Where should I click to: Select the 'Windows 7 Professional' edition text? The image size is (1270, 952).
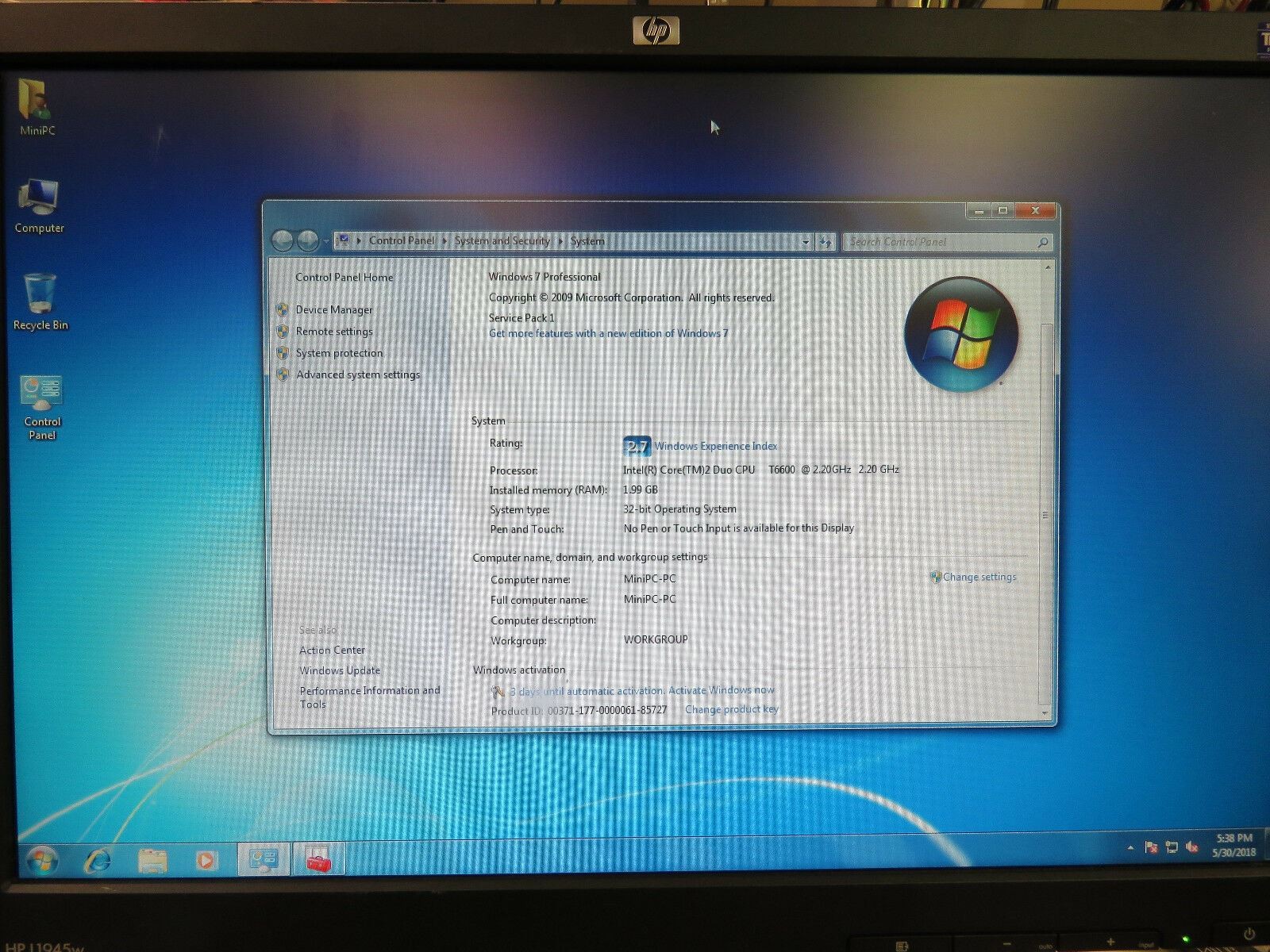(545, 277)
